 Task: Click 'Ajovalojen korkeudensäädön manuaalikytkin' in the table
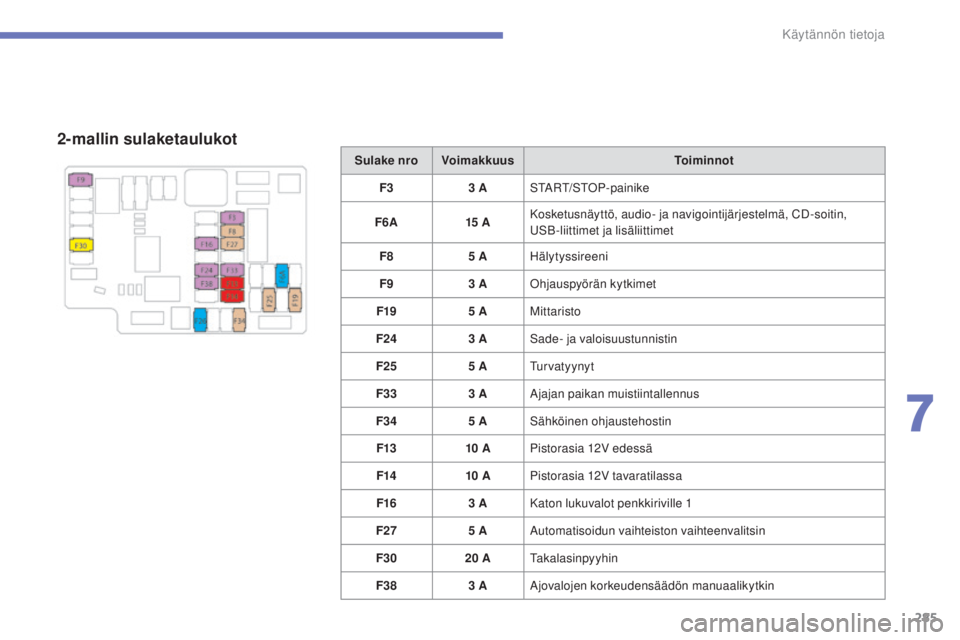tap(652, 585)
